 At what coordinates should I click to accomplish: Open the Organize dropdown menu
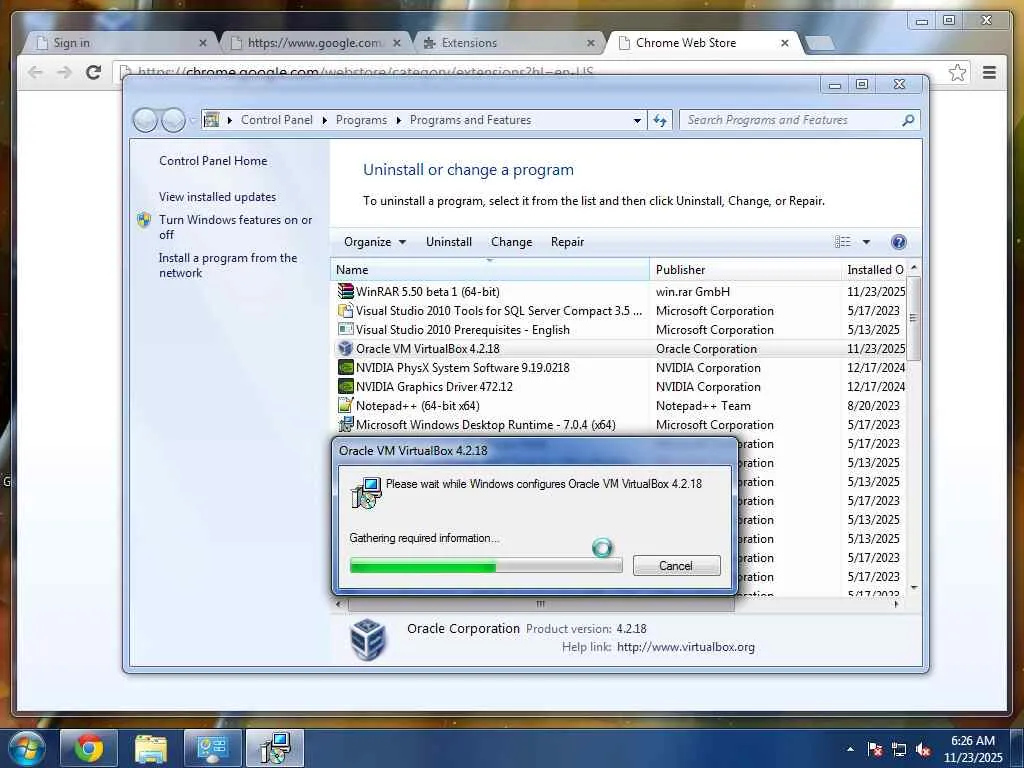(x=375, y=242)
